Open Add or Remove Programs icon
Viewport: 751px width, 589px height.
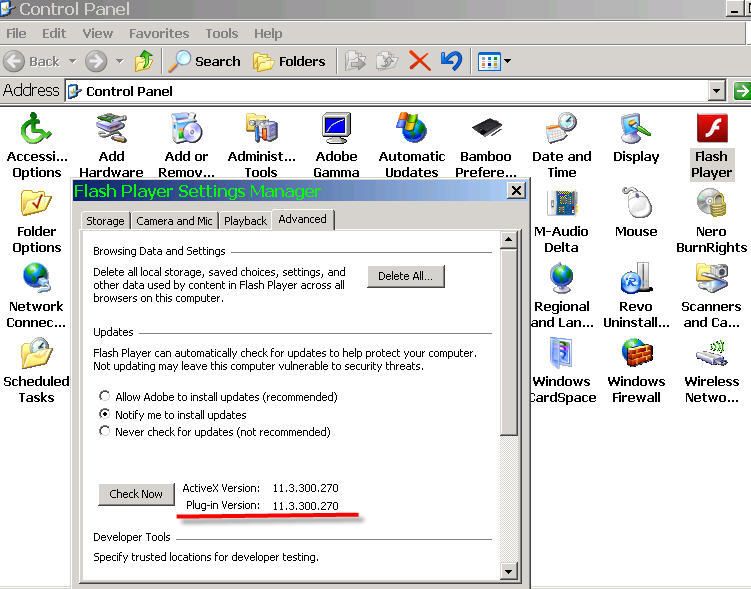(x=186, y=146)
